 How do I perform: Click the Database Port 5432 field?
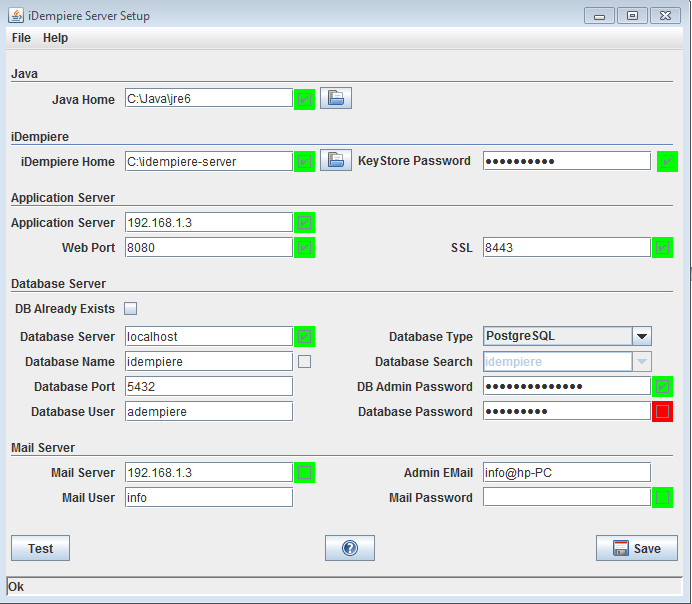(x=209, y=386)
